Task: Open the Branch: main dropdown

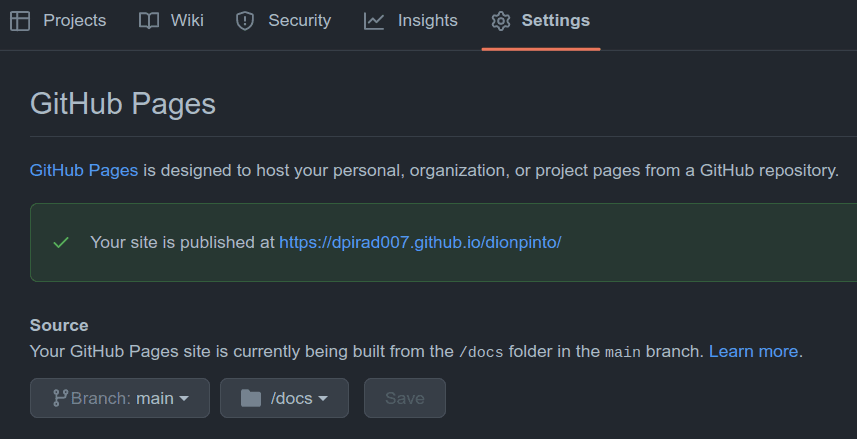Action: coord(120,398)
